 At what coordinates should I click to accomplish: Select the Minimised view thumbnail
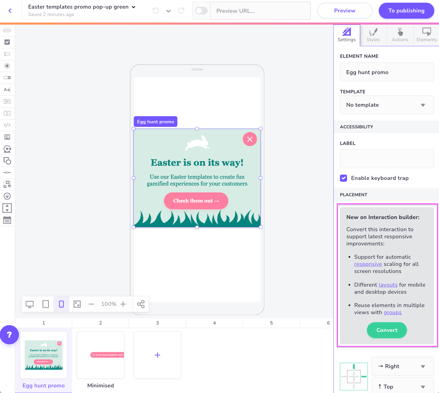coord(100,355)
